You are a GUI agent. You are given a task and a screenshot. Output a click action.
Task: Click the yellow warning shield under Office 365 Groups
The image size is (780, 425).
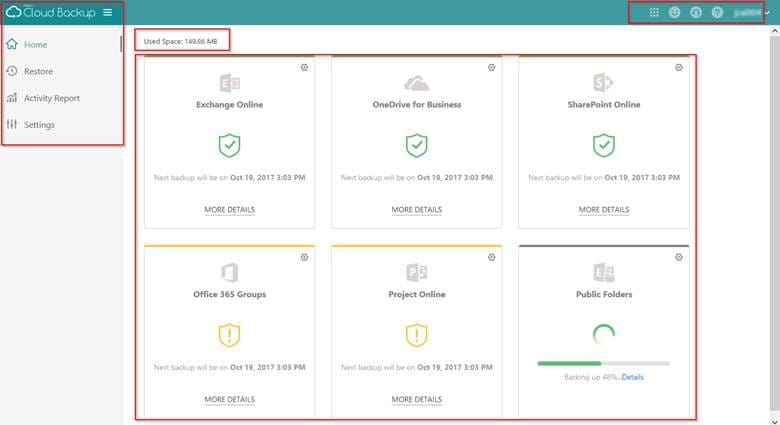tap(229, 335)
